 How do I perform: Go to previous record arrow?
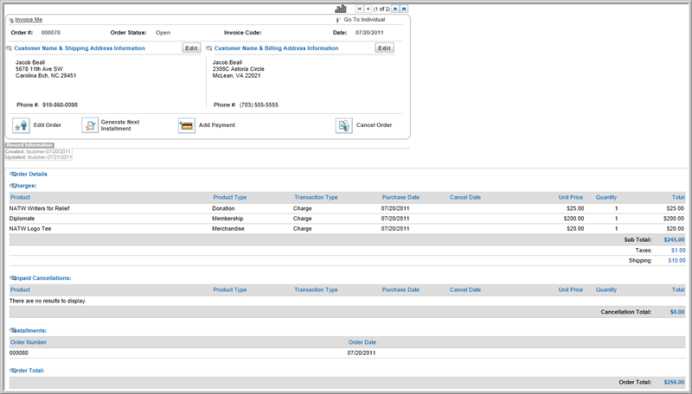(x=368, y=9)
